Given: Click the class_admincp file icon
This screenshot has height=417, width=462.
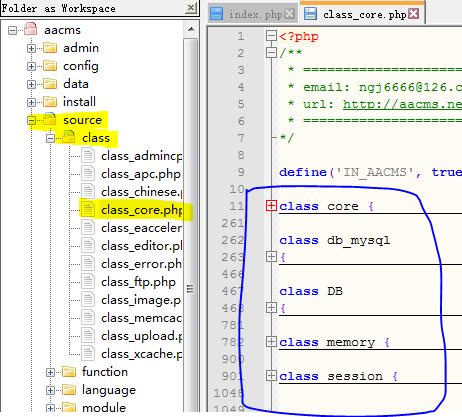Looking at the screenshot, I should (x=88, y=156).
